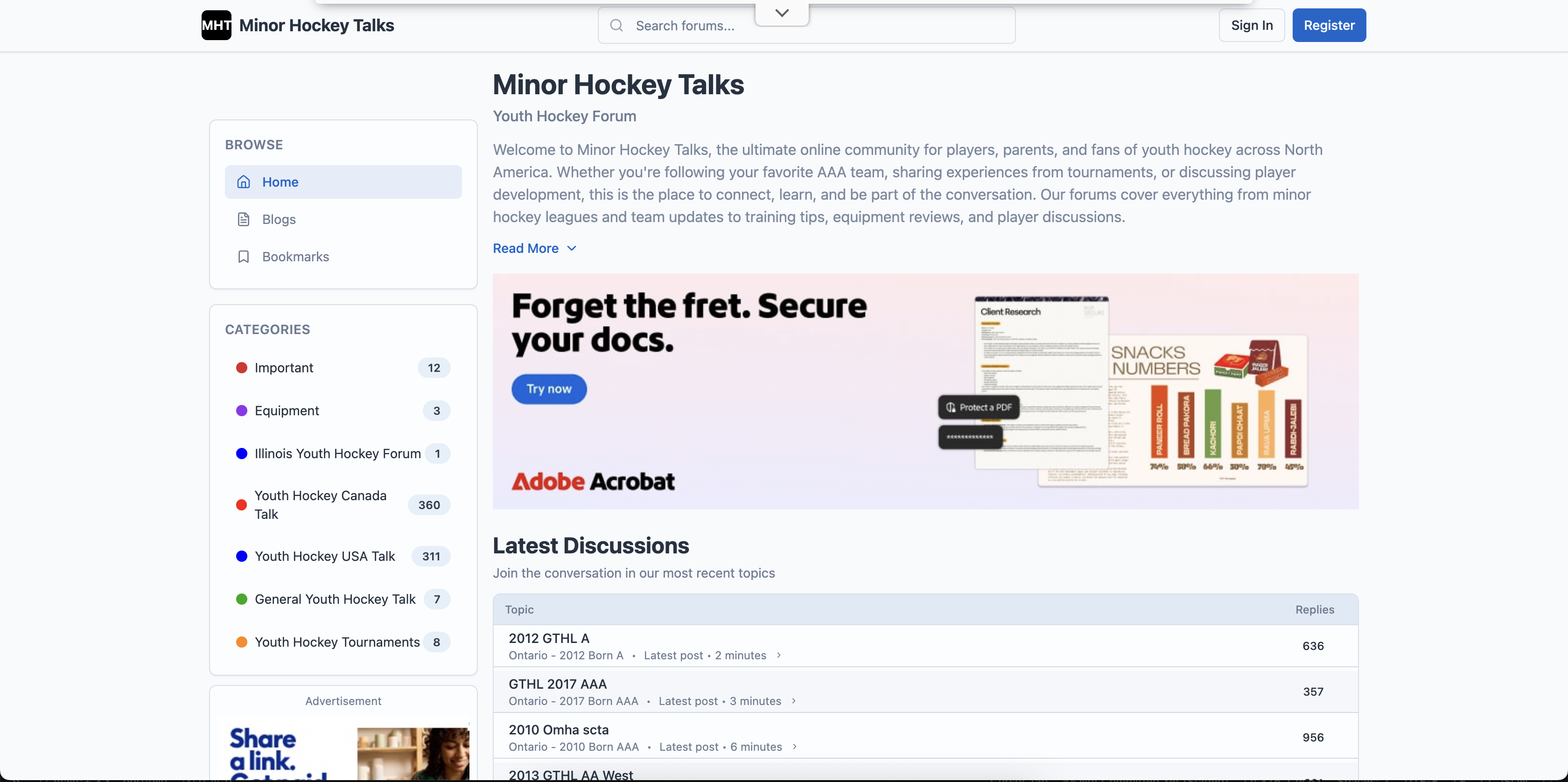
Task: Click the MHT logo icon
Action: coord(217,25)
